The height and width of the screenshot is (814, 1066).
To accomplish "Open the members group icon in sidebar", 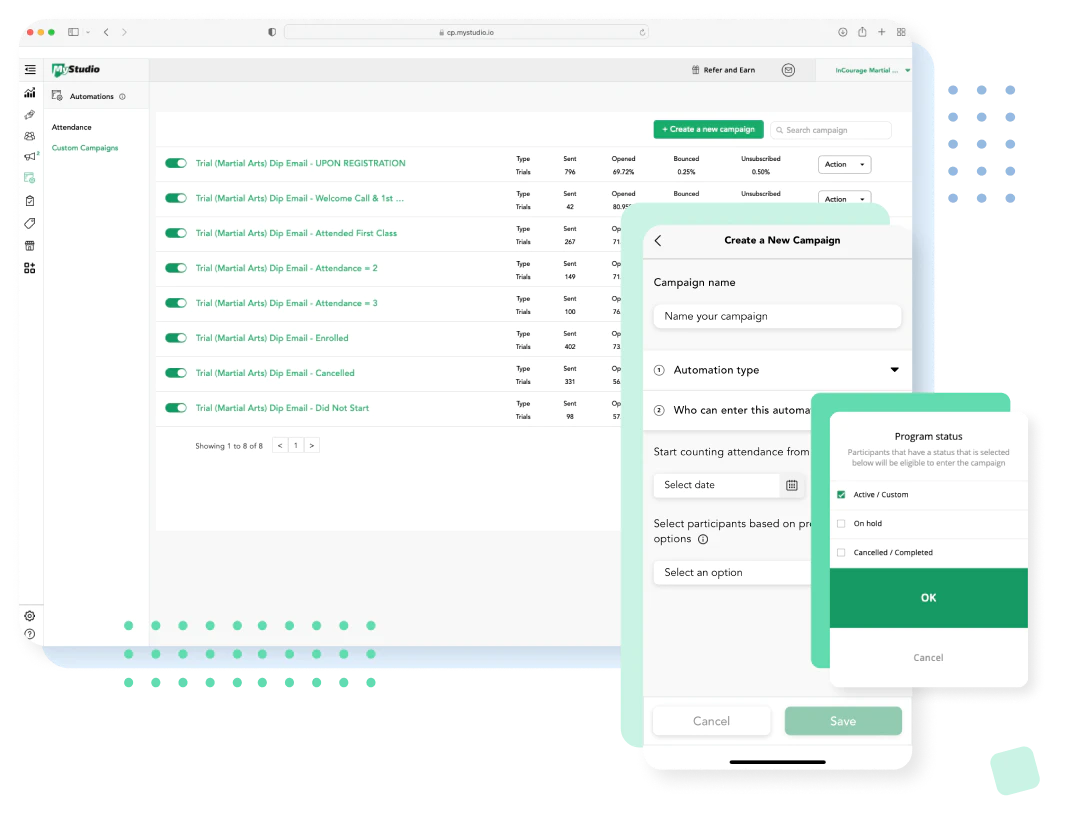I will pyautogui.click(x=30, y=136).
